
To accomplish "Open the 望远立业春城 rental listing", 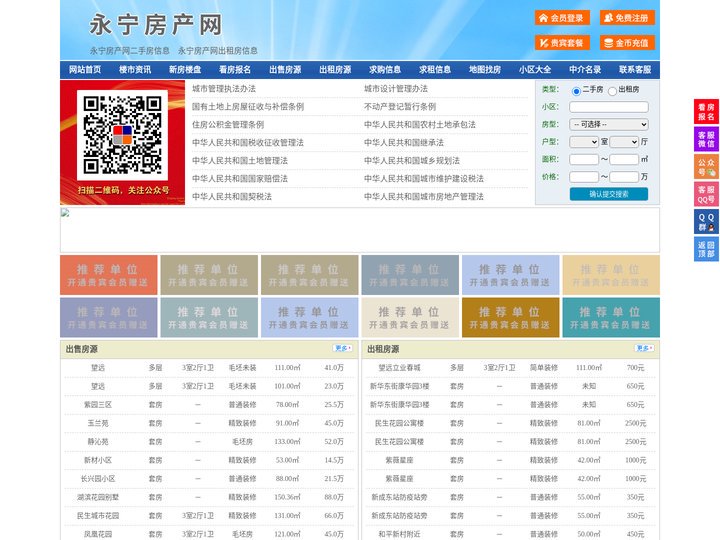I will point(399,368).
